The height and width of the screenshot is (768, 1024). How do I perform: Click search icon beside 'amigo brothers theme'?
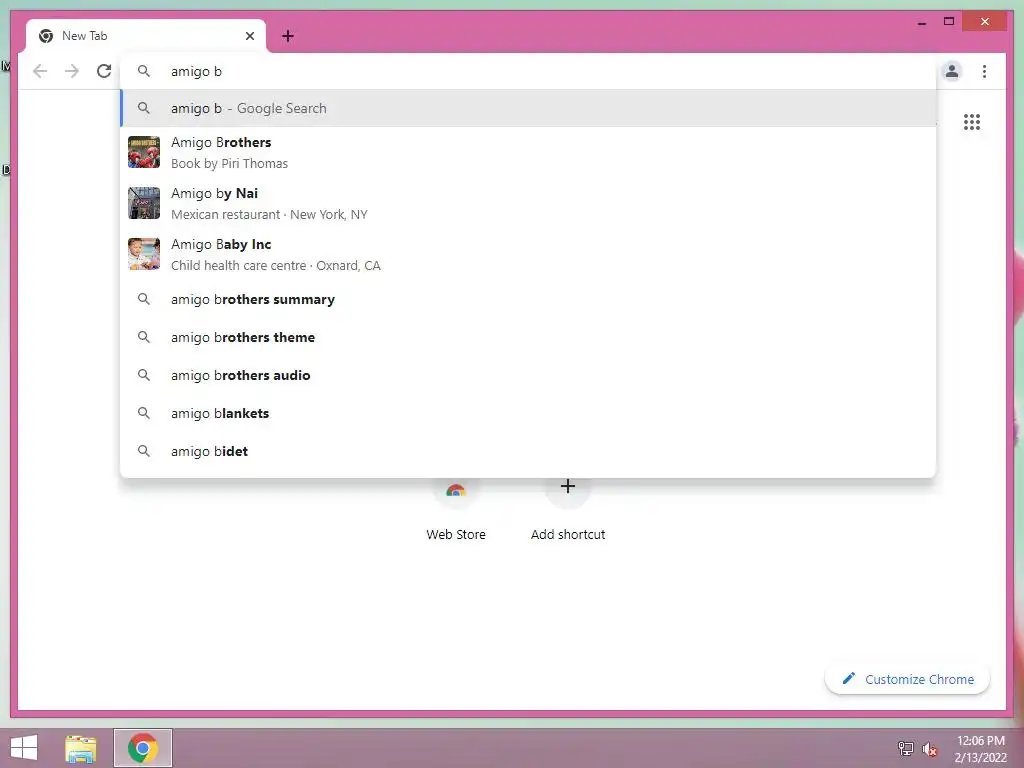click(144, 337)
